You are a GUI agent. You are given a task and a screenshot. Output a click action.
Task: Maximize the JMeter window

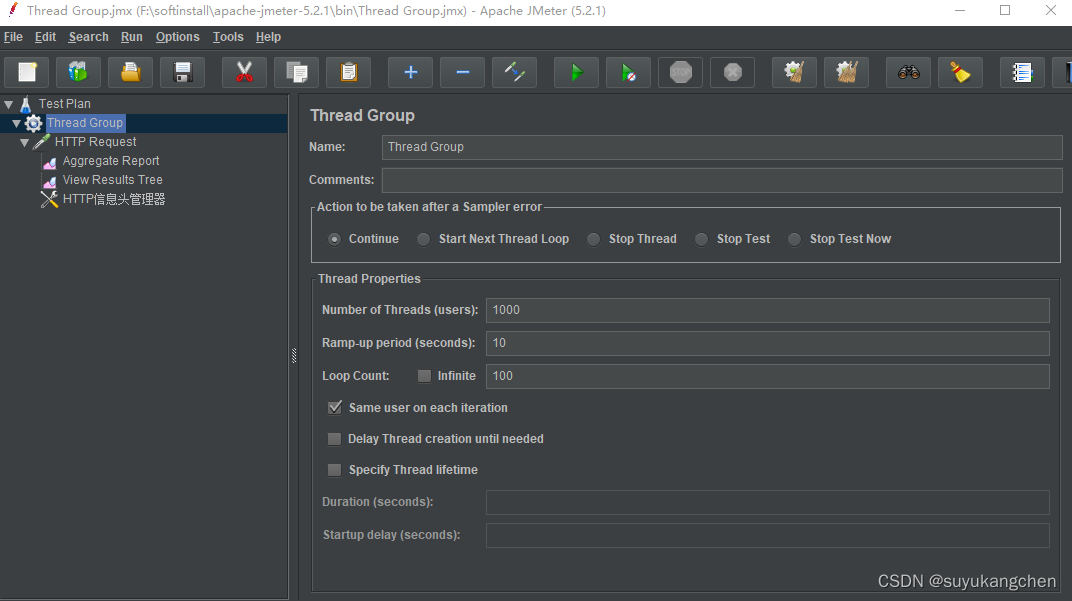tap(1005, 10)
